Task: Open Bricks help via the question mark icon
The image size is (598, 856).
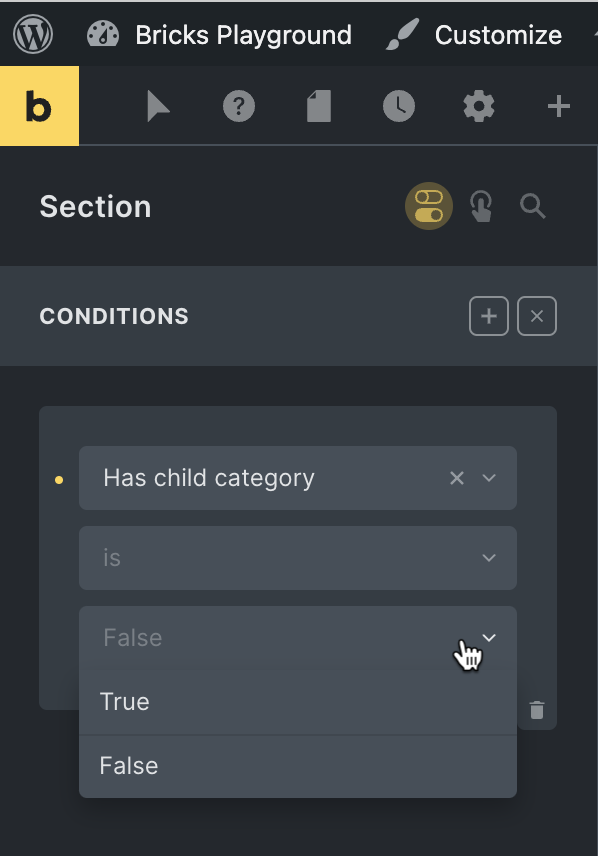Action: (238, 105)
